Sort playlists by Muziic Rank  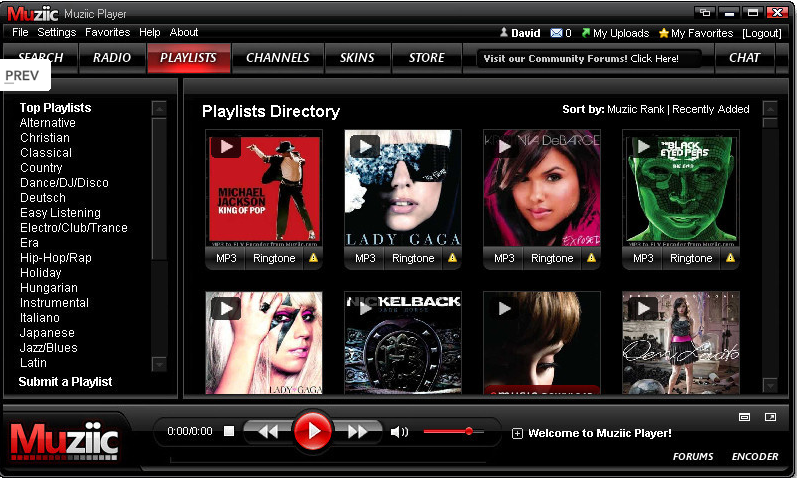tap(635, 109)
